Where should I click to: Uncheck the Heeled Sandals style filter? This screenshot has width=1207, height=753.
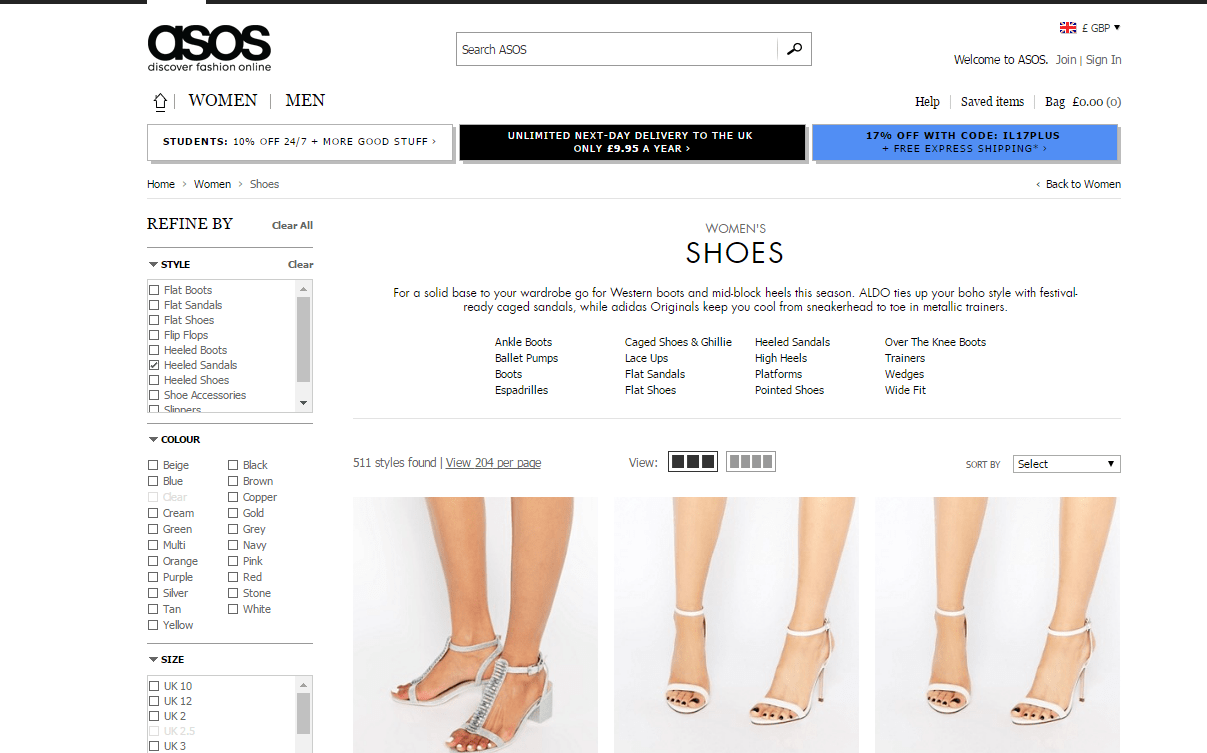coord(154,365)
